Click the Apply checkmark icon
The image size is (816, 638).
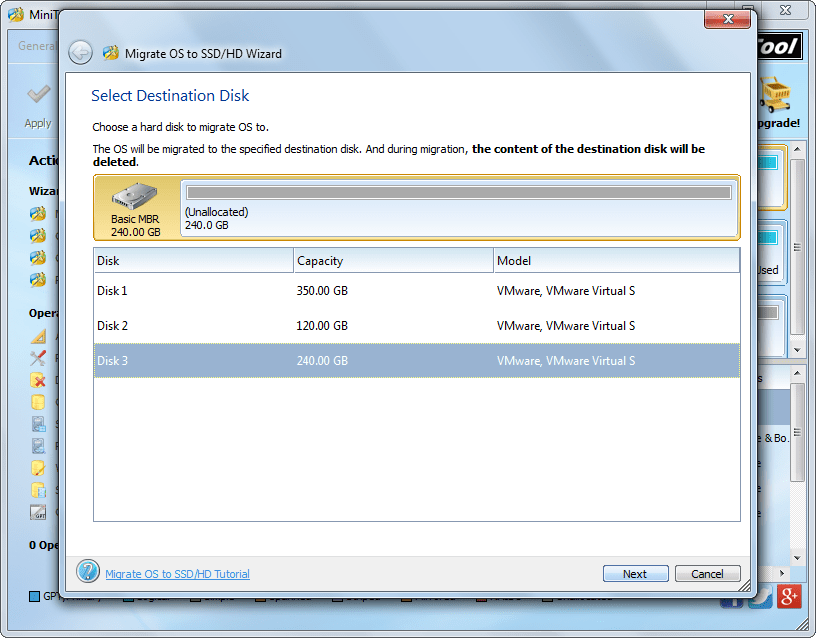(x=37, y=95)
